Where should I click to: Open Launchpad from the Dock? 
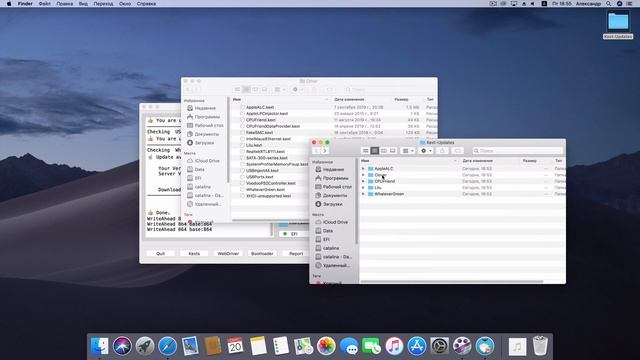[x=144, y=346]
